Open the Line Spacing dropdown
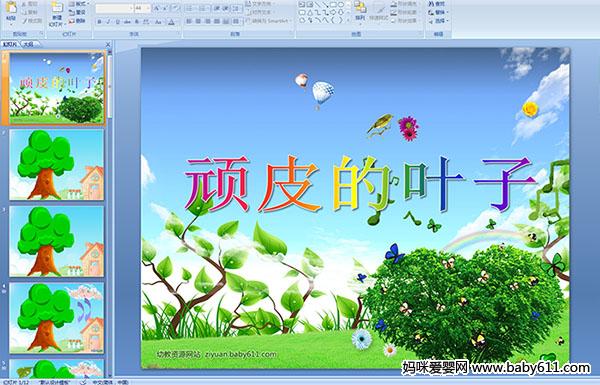The image size is (600, 385). (x=237, y=8)
